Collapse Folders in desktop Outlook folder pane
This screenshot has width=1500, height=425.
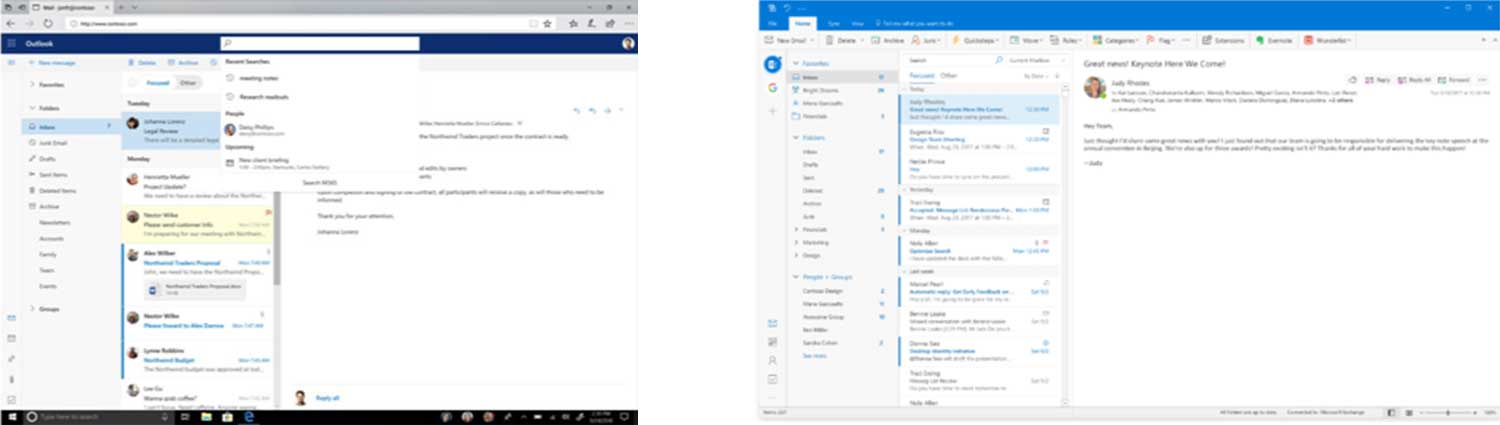[x=795, y=137]
